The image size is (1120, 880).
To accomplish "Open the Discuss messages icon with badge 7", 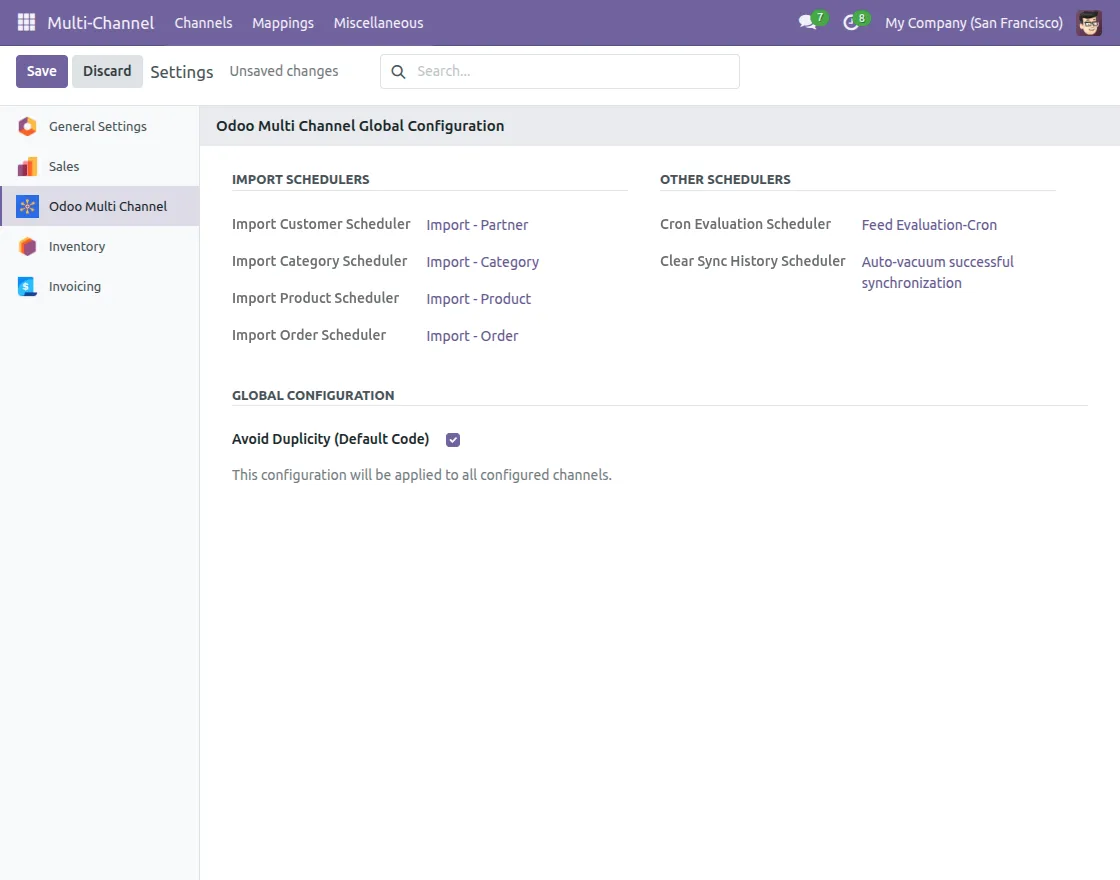I will [x=806, y=23].
